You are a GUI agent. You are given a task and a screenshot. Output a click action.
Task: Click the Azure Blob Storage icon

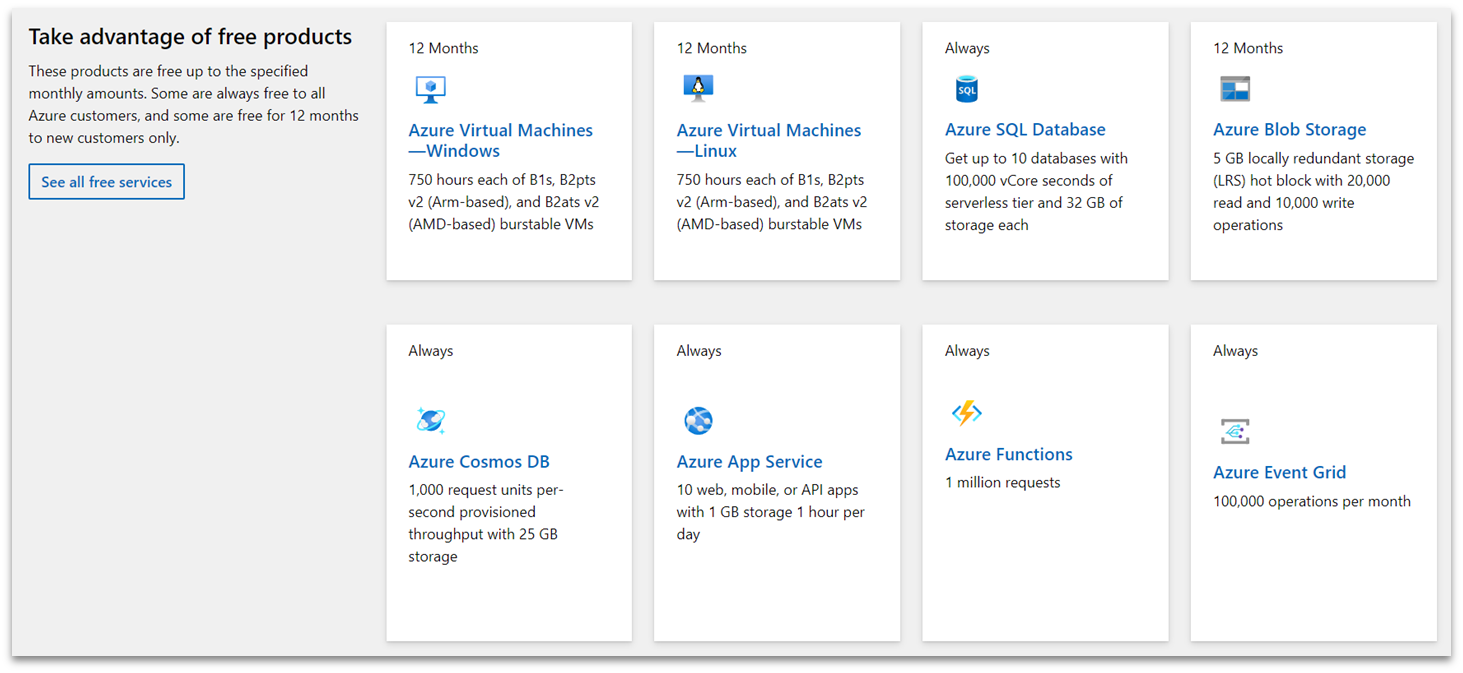point(1234,88)
